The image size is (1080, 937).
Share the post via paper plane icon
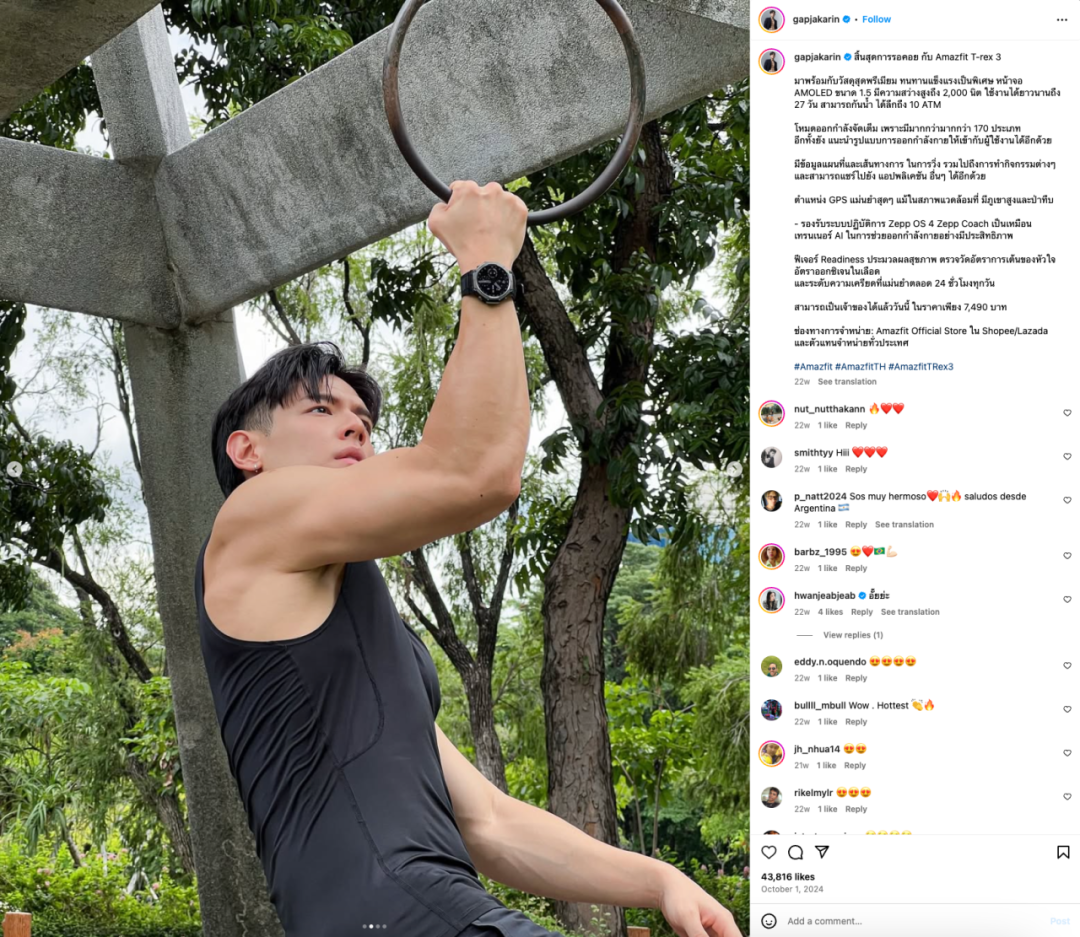pos(822,852)
